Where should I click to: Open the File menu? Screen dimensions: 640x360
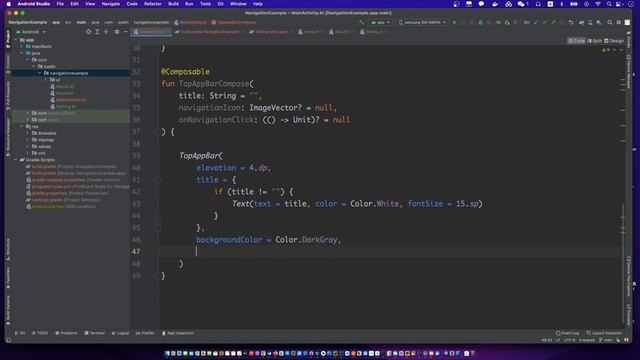[x=60, y=4]
